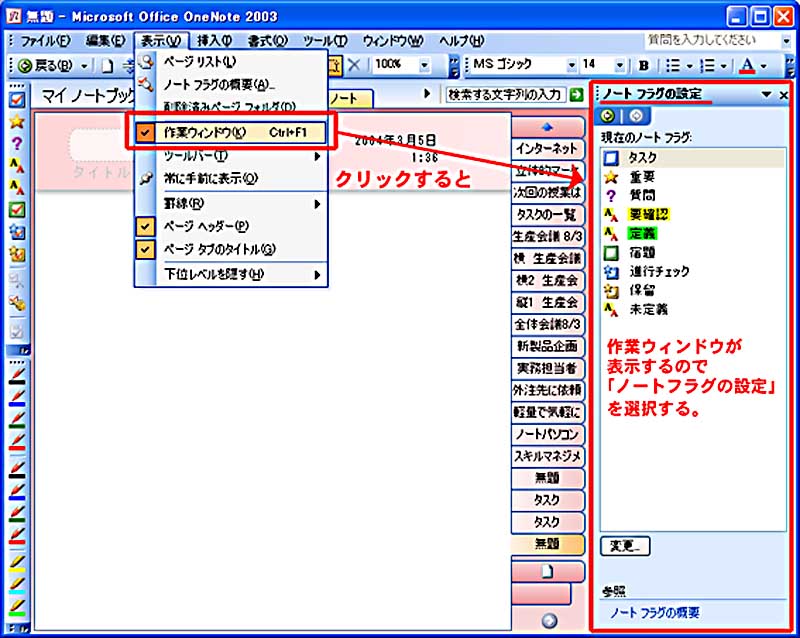Screen dimensions: 800x638
Task: Click the 戻る back button
Action: tap(46, 65)
